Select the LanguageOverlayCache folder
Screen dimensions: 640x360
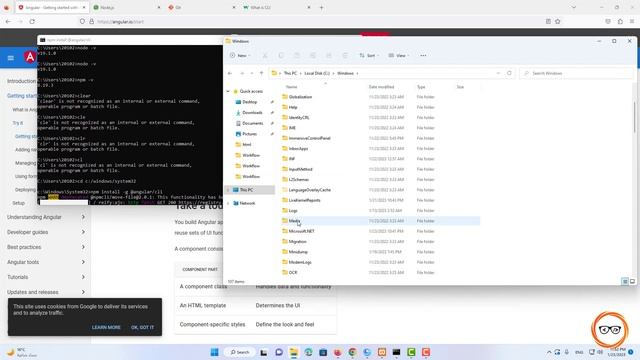[309, 190]
